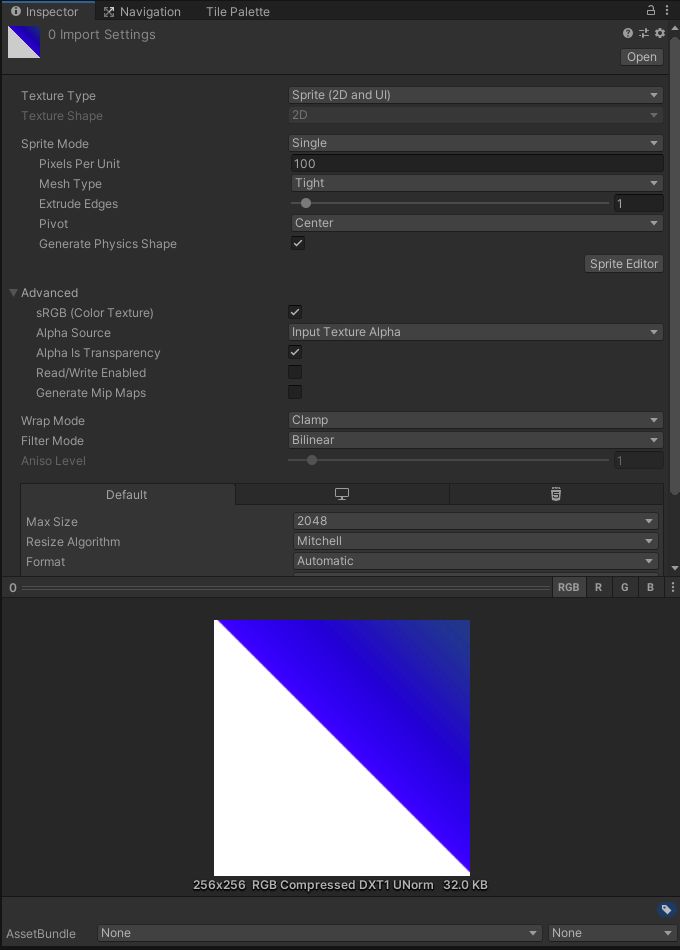
Task: Open the Filter Mode dropdown
Action: coord(476,440)
